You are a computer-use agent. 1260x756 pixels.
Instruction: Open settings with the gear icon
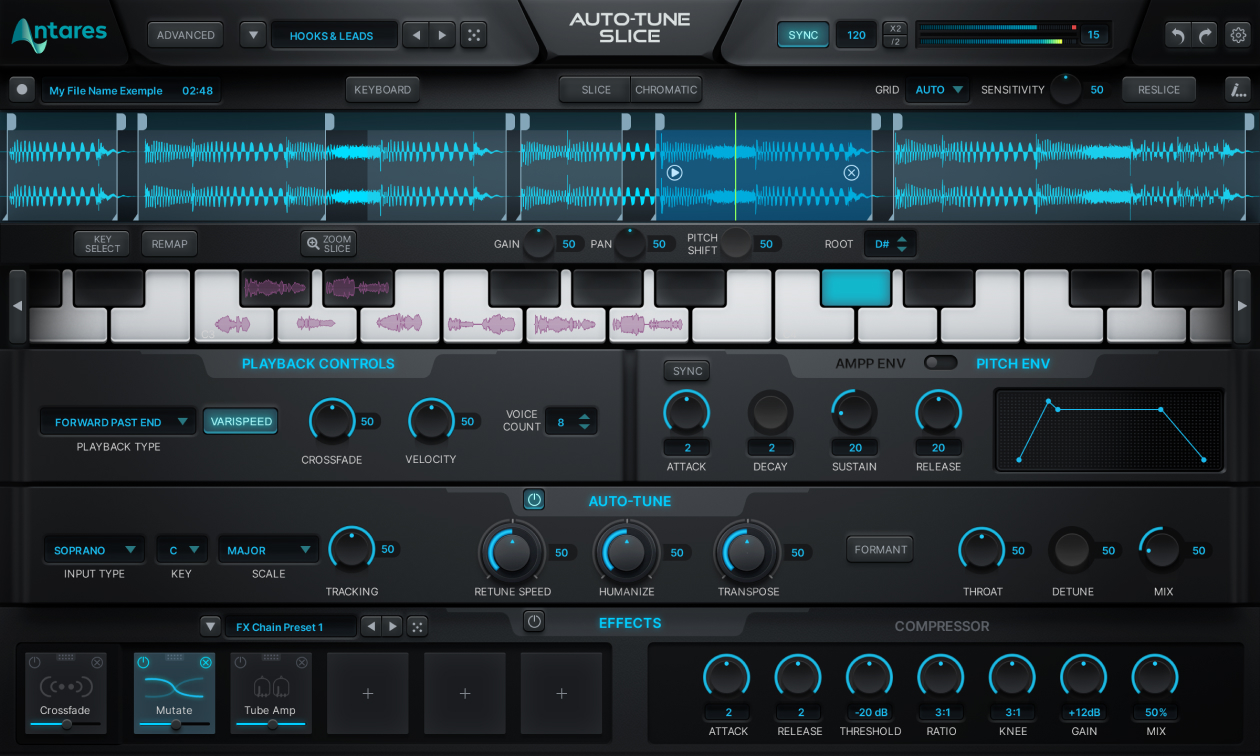coord(1238,35)
